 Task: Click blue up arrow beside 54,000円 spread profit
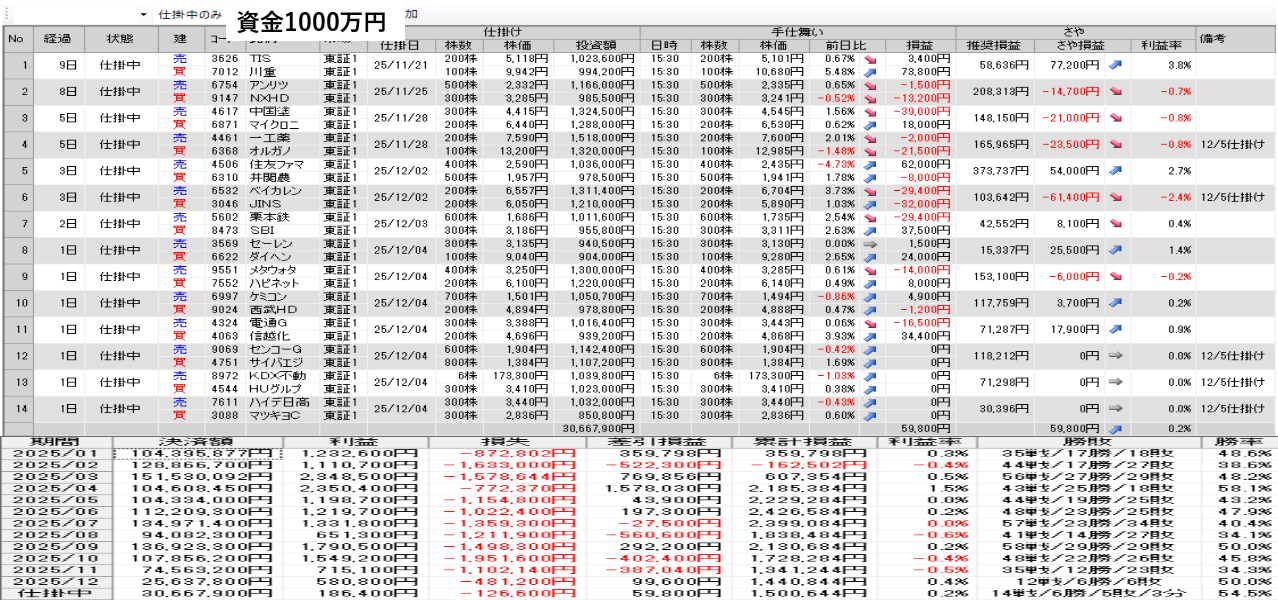pos(1115,171)
